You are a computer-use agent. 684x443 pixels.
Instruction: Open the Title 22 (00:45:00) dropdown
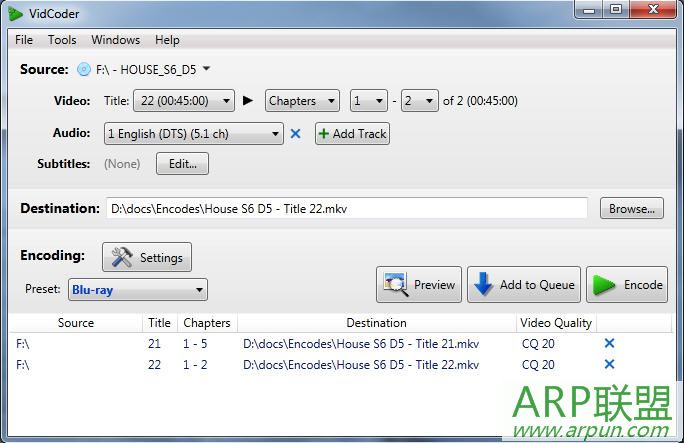184,101
